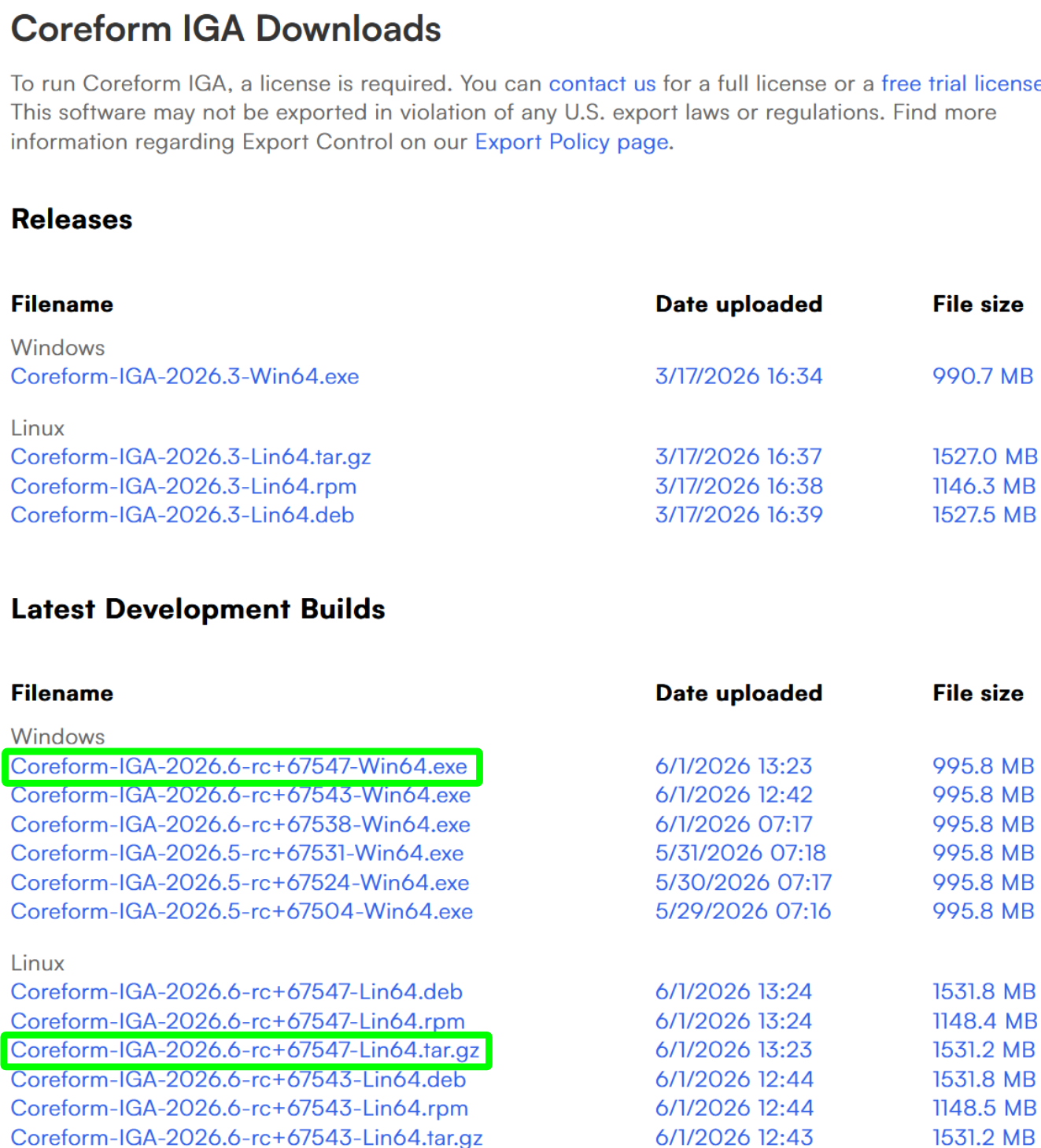
Task: Open the 2026.5-rc+67531-Win64.exe link
Action: click(x=238, y=853)
